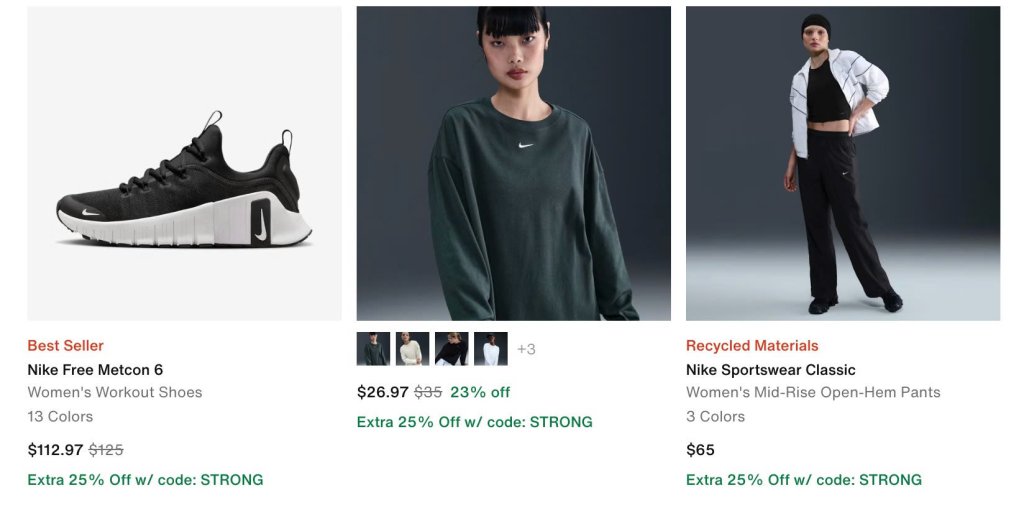Screen dimensions: 1024x516
Task: Click the Nike Free Metcon 6 title
Action: (95, 370)
